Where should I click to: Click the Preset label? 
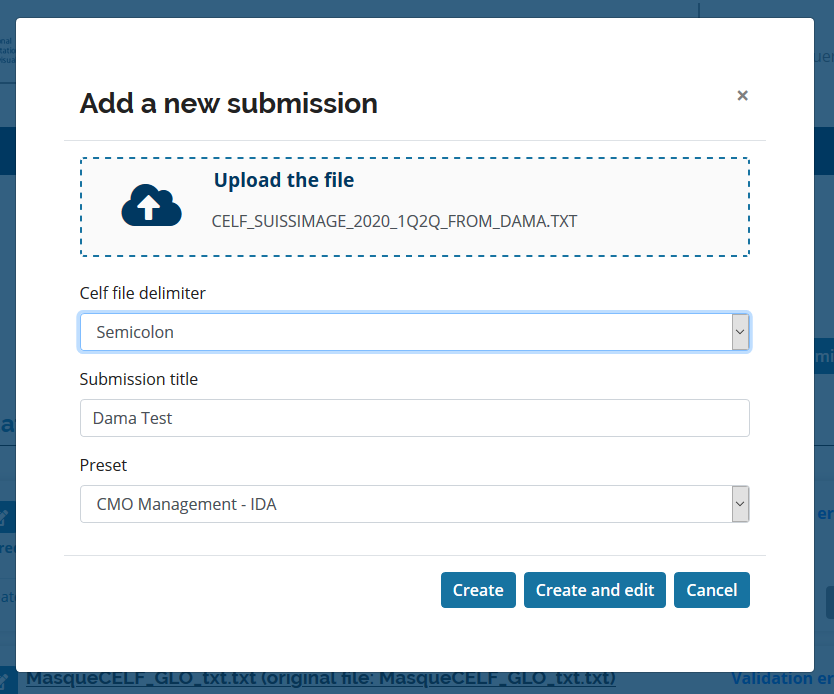click(x=103, y=465)
